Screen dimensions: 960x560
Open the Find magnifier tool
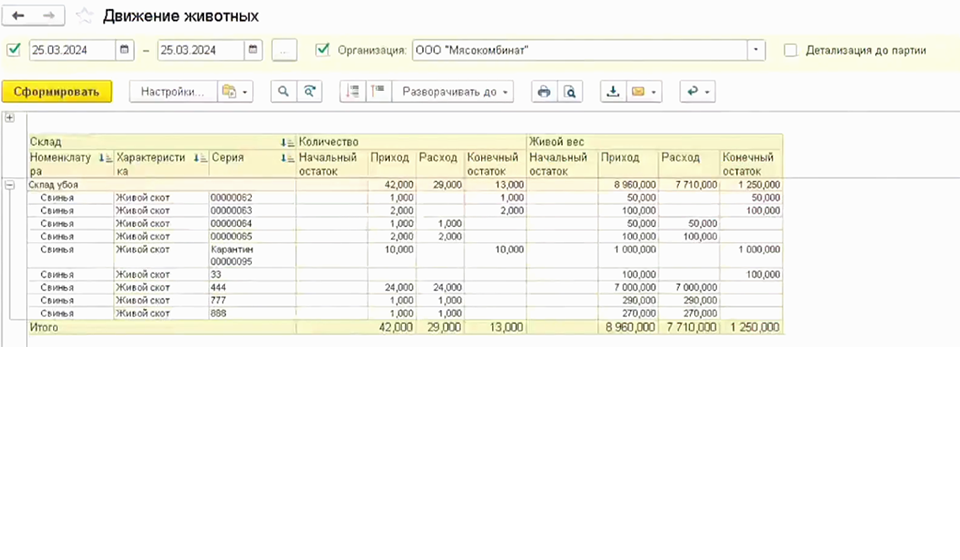click(283, 92)
